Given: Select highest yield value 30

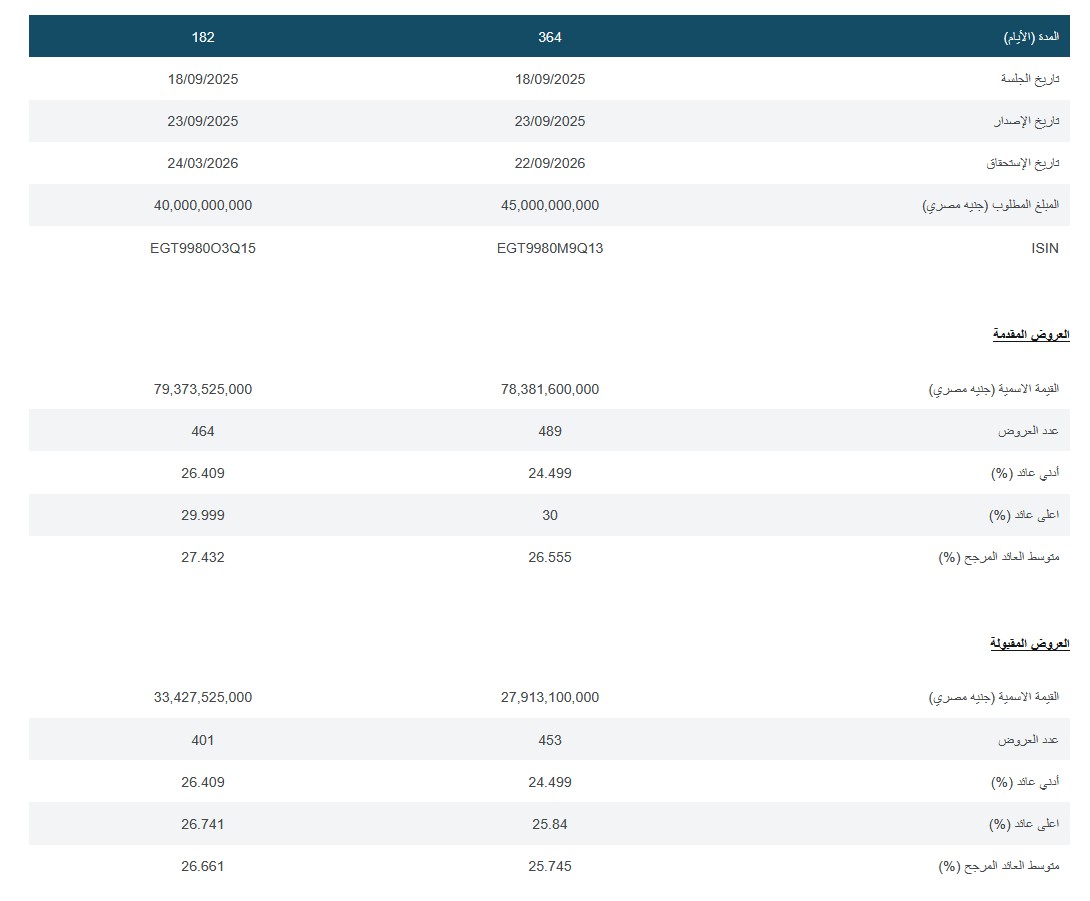Looking at the screenshot, I should pyautogui.click(x=550, y=515).
